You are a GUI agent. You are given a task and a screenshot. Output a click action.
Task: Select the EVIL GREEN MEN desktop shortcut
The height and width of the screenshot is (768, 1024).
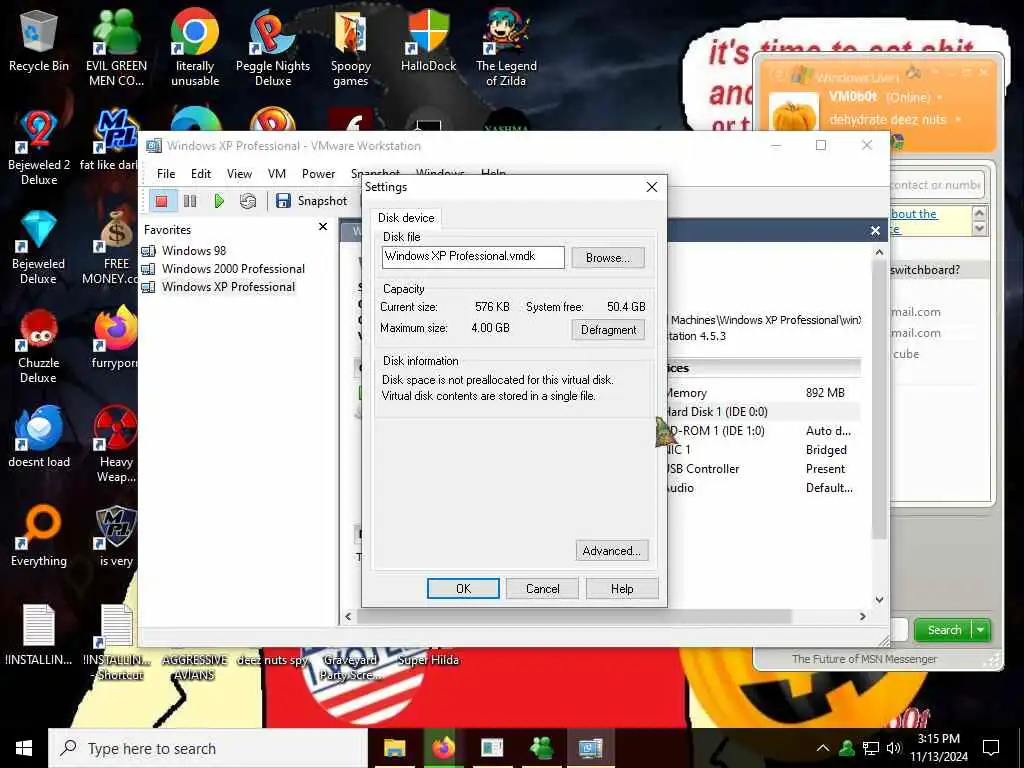coord(116,48)
